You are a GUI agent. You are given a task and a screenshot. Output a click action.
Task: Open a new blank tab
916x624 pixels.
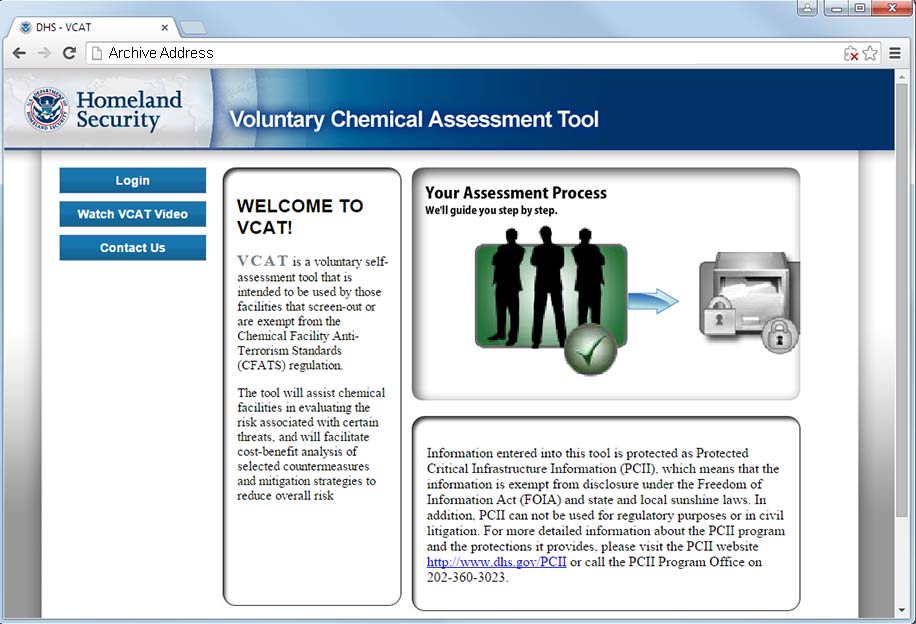pyautogui.click(x=193, y=27)
